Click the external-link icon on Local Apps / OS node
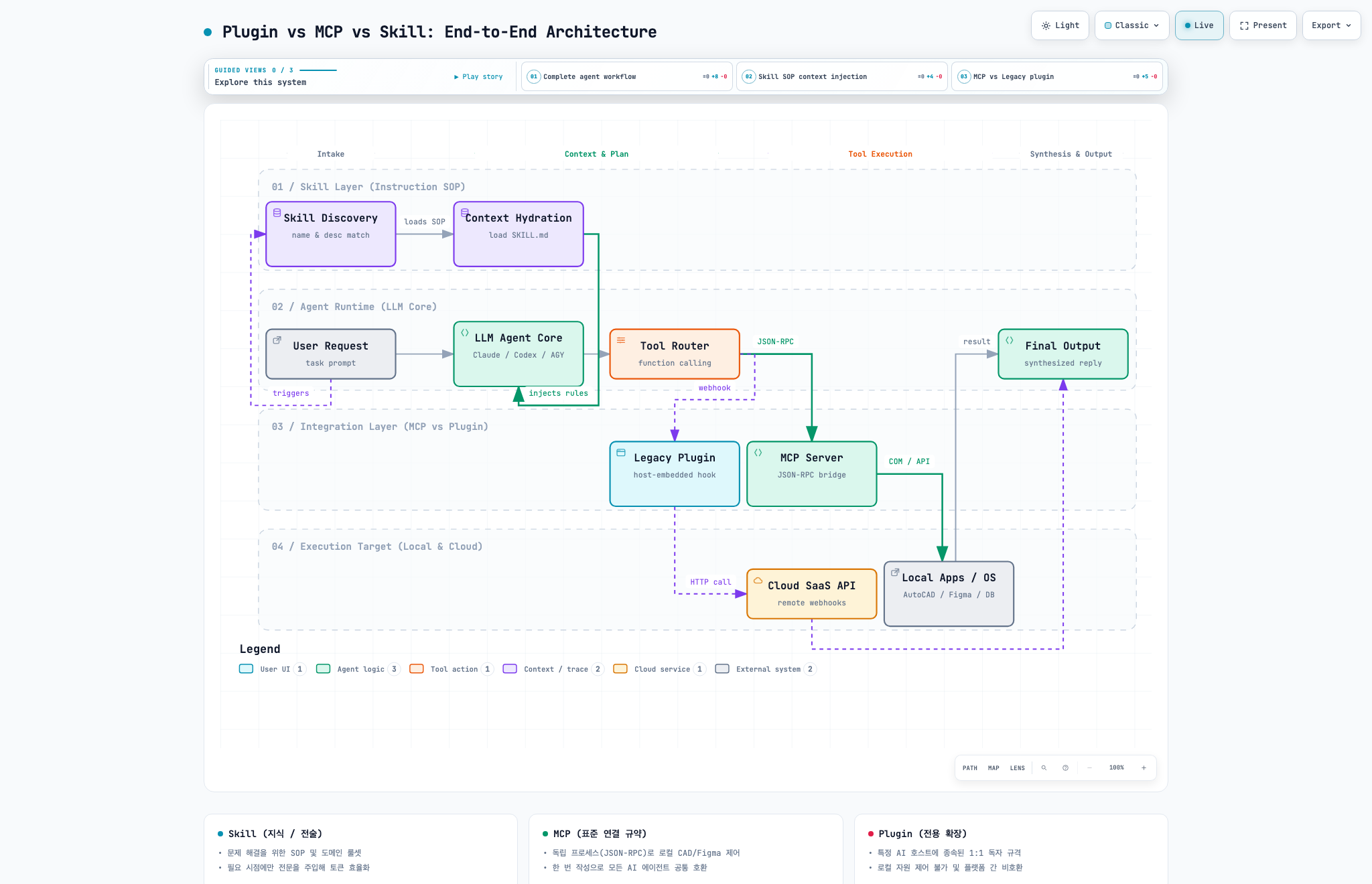The height and width of the screenshot is (884, 1372). click(895, 572)
